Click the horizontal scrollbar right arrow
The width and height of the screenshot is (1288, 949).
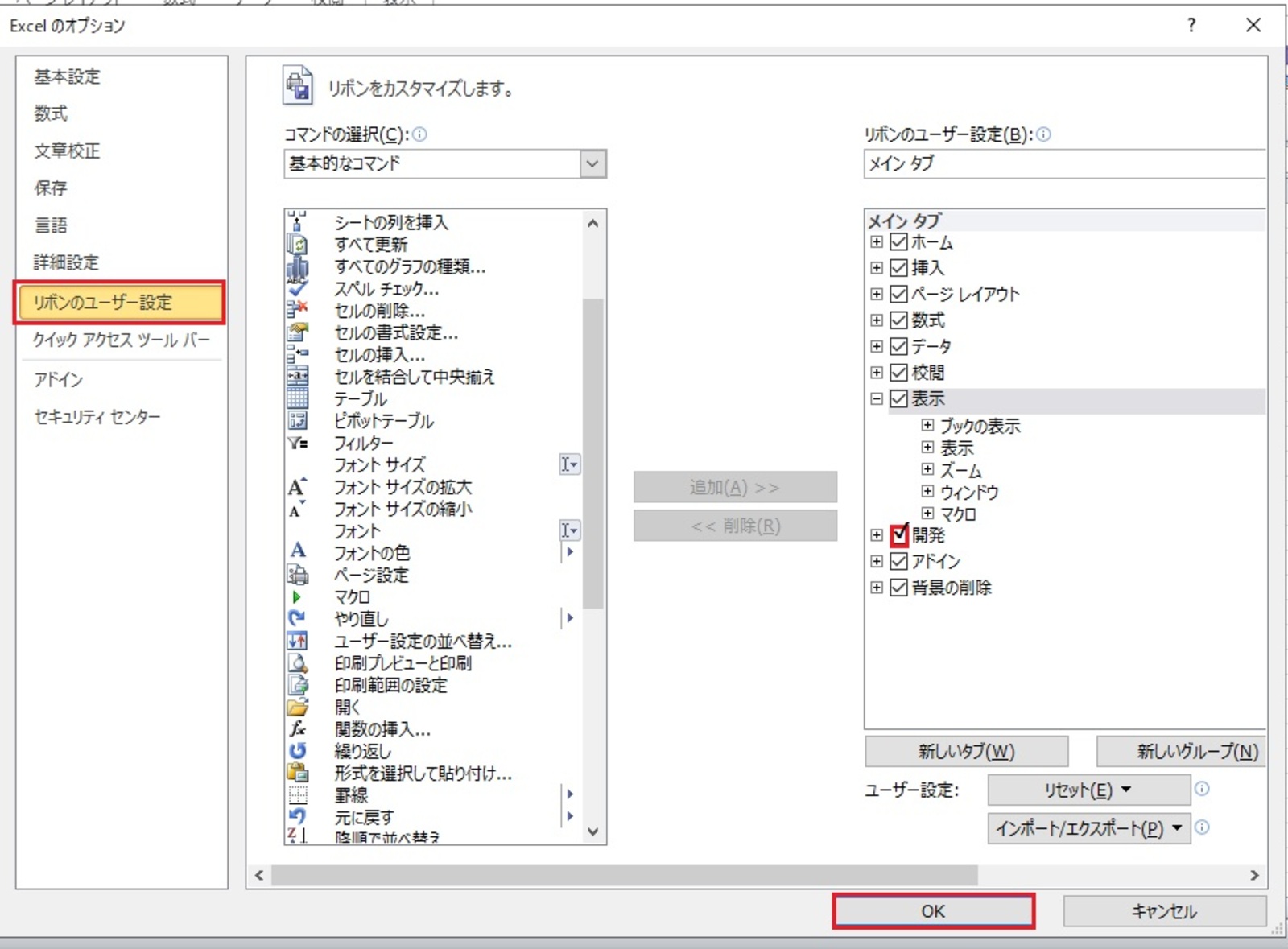[x=1254, y=875]
